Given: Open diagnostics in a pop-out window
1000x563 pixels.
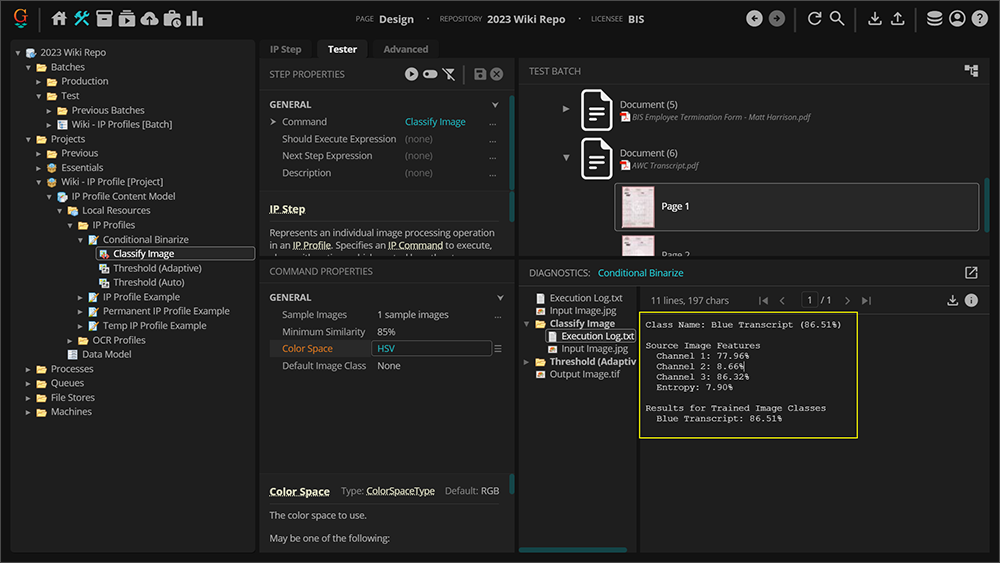Looking at the screenshot, I should coord(971,273).
